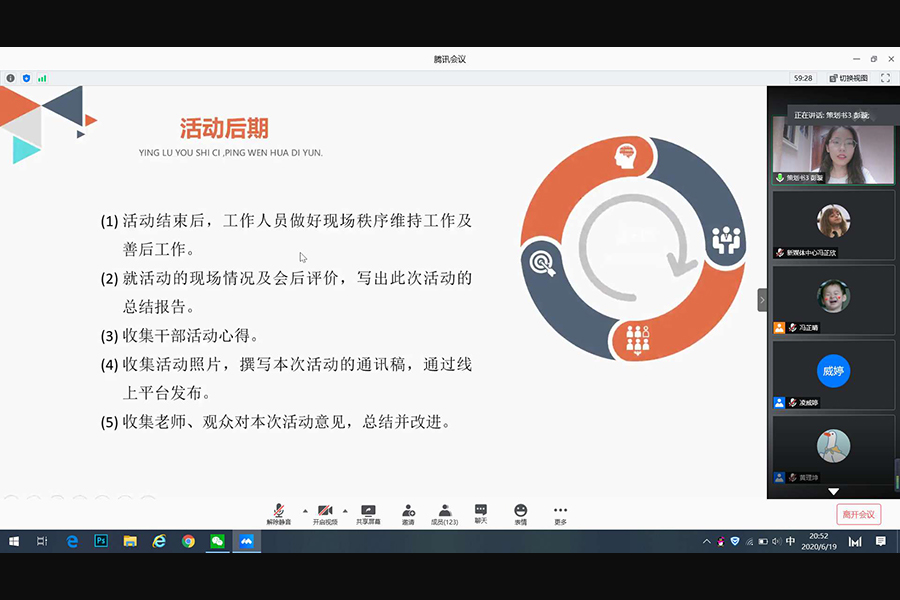Open WeChat from the Windows taskbar
Screen dimensions: 900x600
pos(217,541)
